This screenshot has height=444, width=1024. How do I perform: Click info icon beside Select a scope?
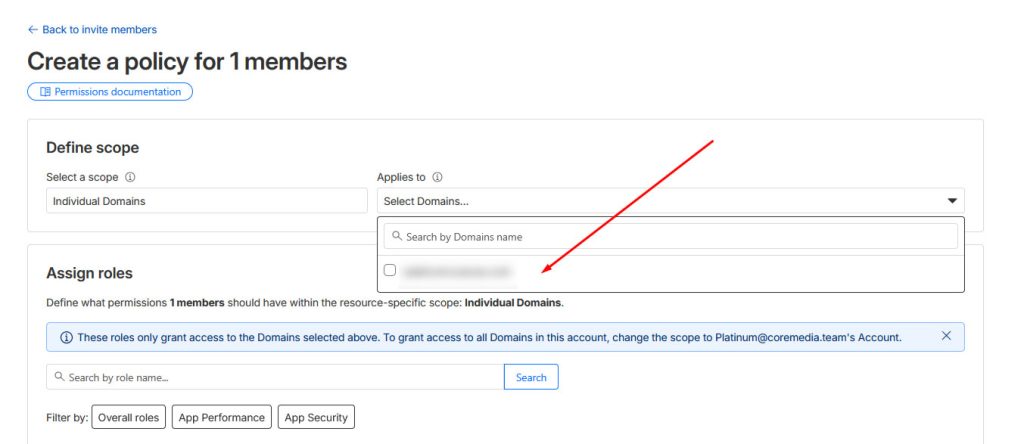click(x=131, y=177)
